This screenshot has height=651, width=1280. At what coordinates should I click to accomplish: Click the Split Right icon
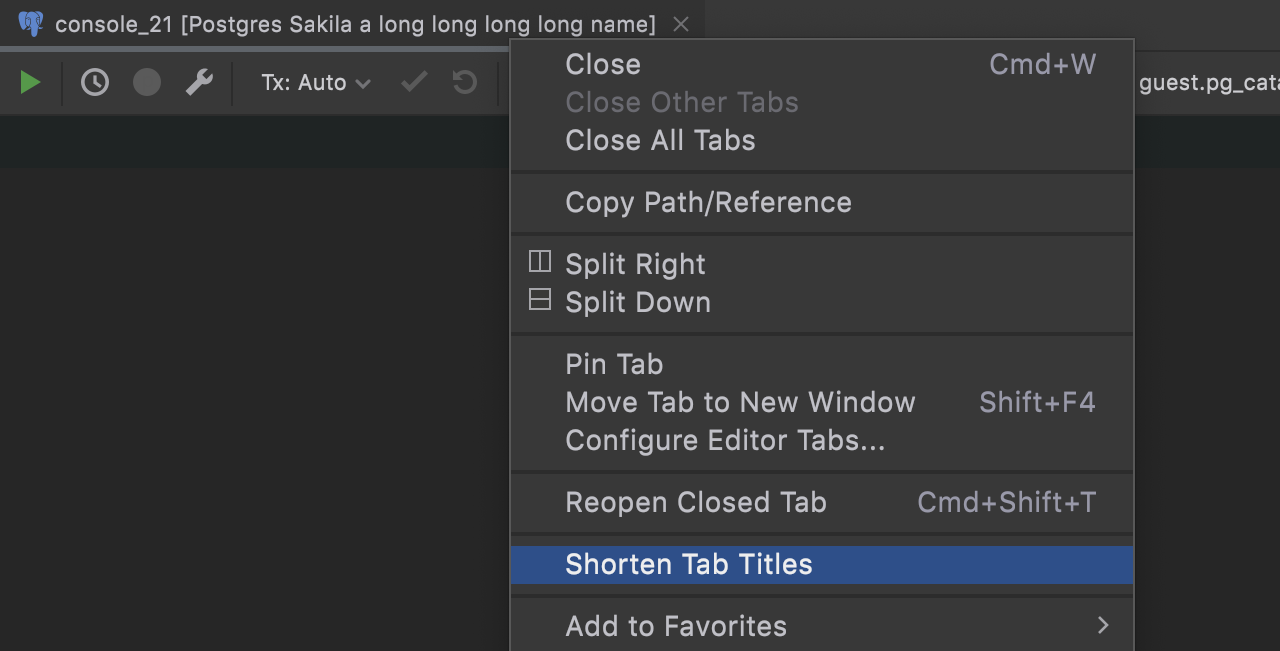click(x=540, y=262)
